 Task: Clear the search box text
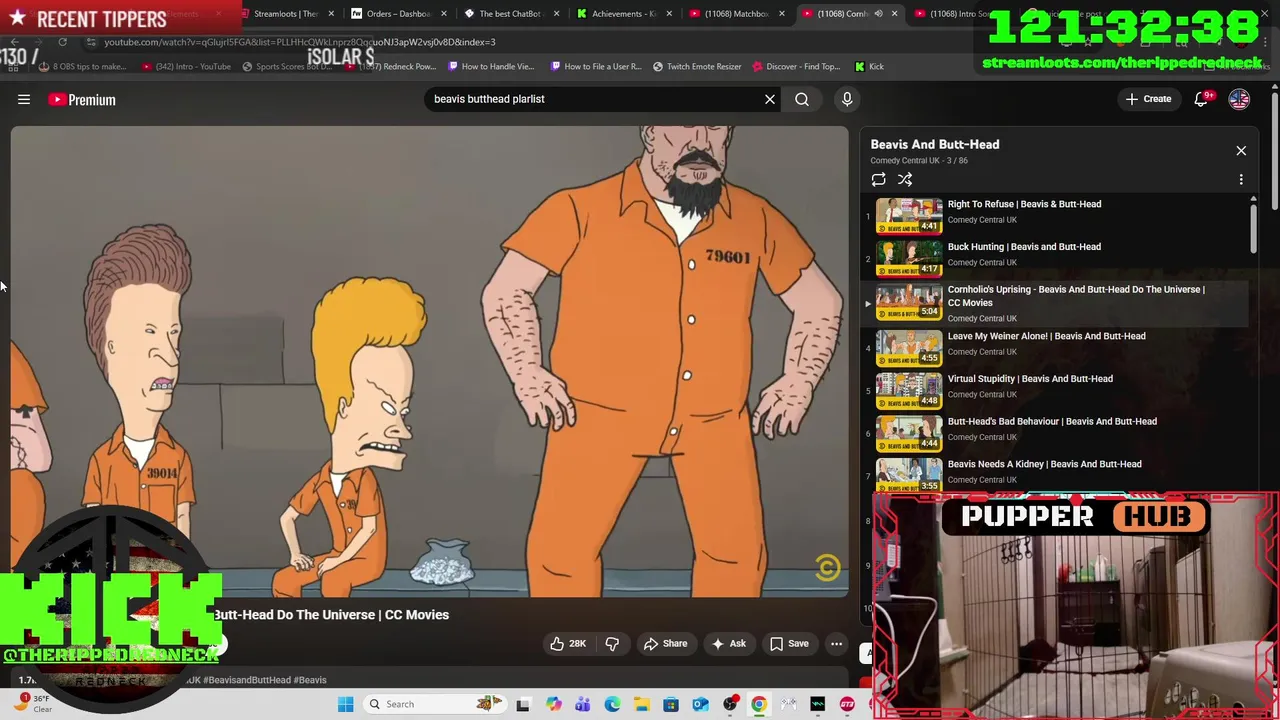[770, 99]
